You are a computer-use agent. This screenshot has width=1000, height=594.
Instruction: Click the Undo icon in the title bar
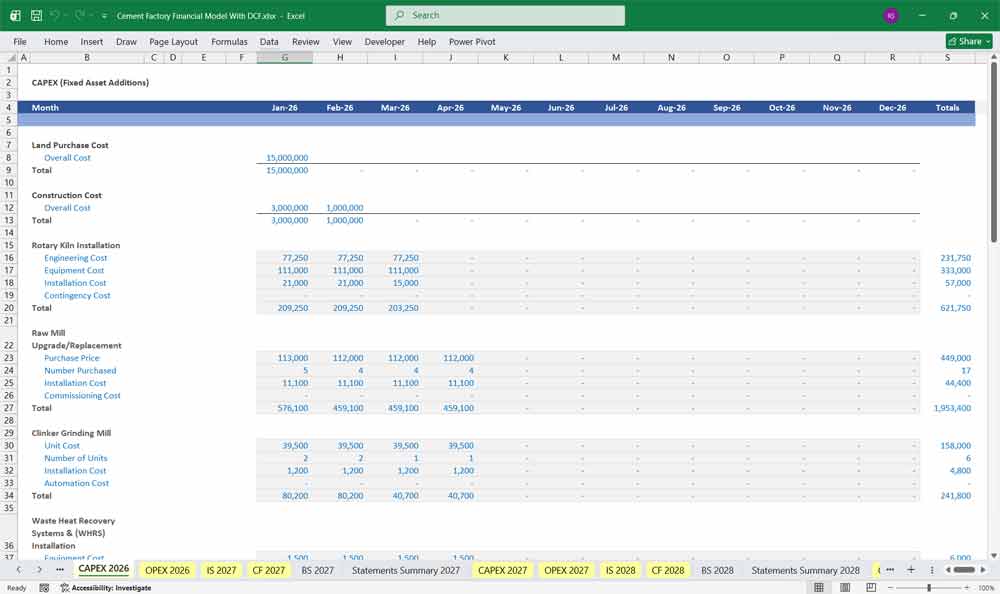click(54, 16)
